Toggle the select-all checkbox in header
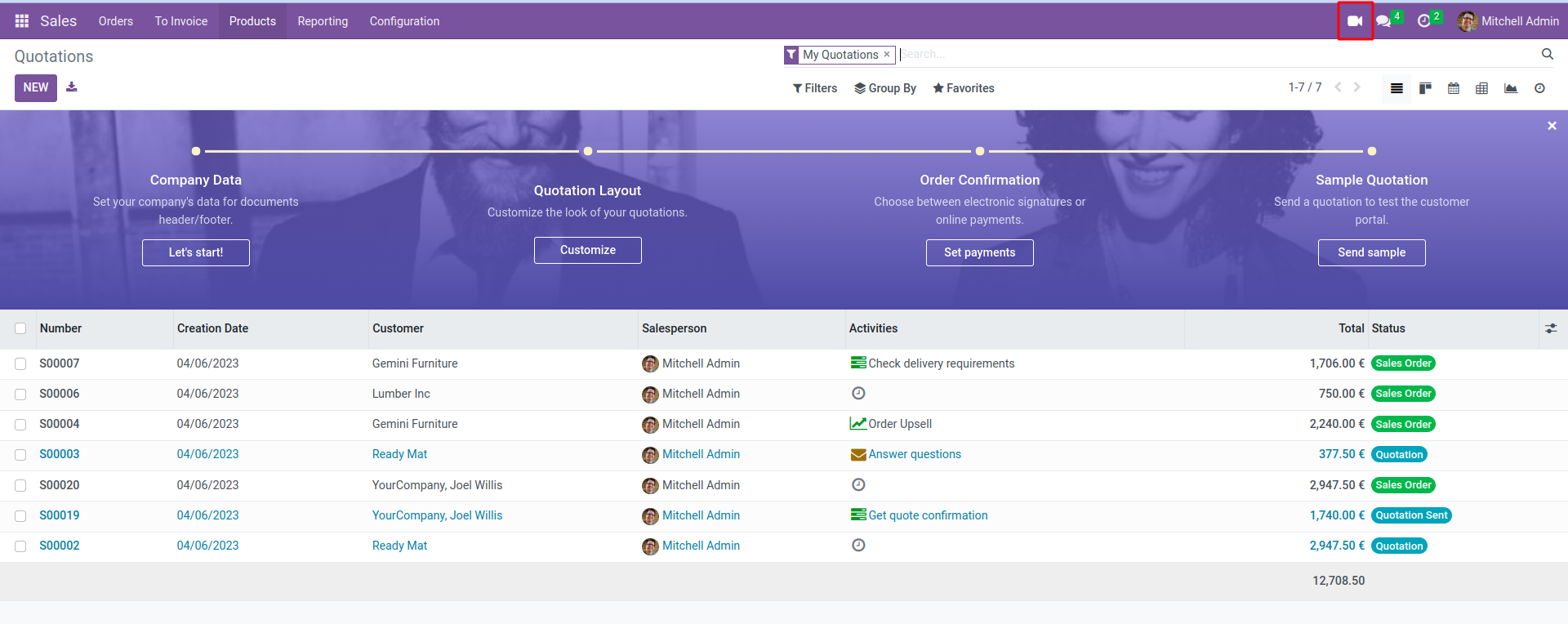The image size is (1568, 624). [20, 328]
